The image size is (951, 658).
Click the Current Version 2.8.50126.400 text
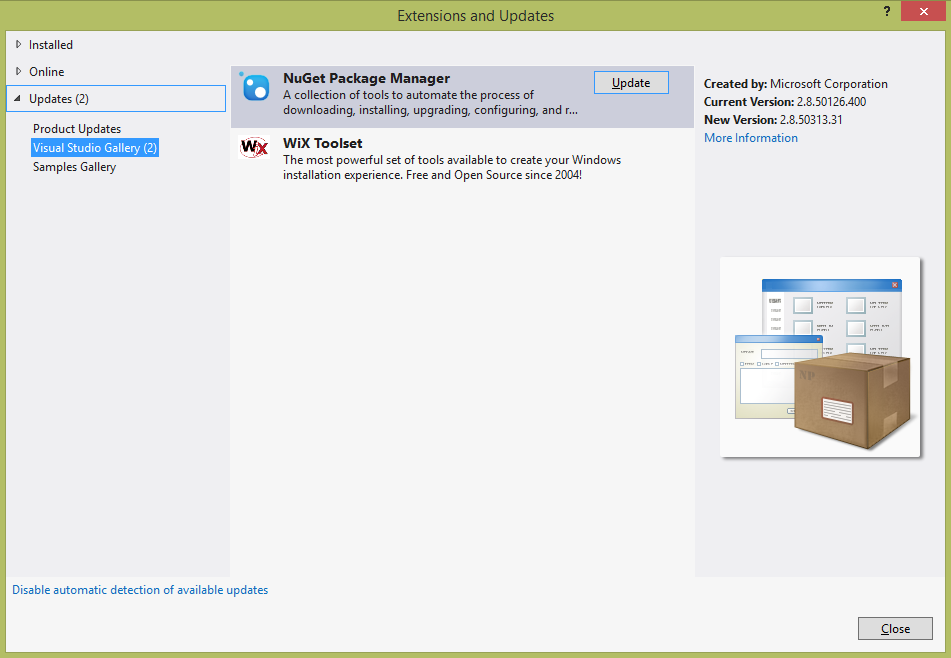tap(785, 102)
